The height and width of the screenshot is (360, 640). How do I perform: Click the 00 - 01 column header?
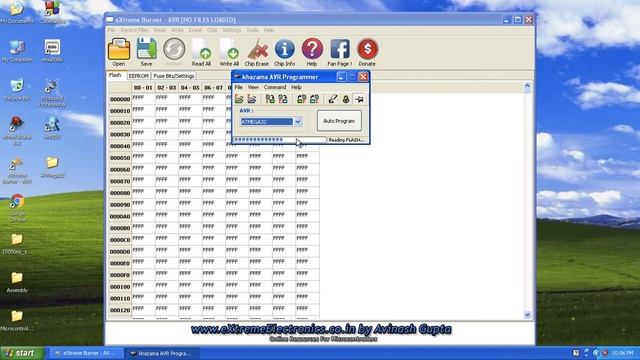point(143,88)
